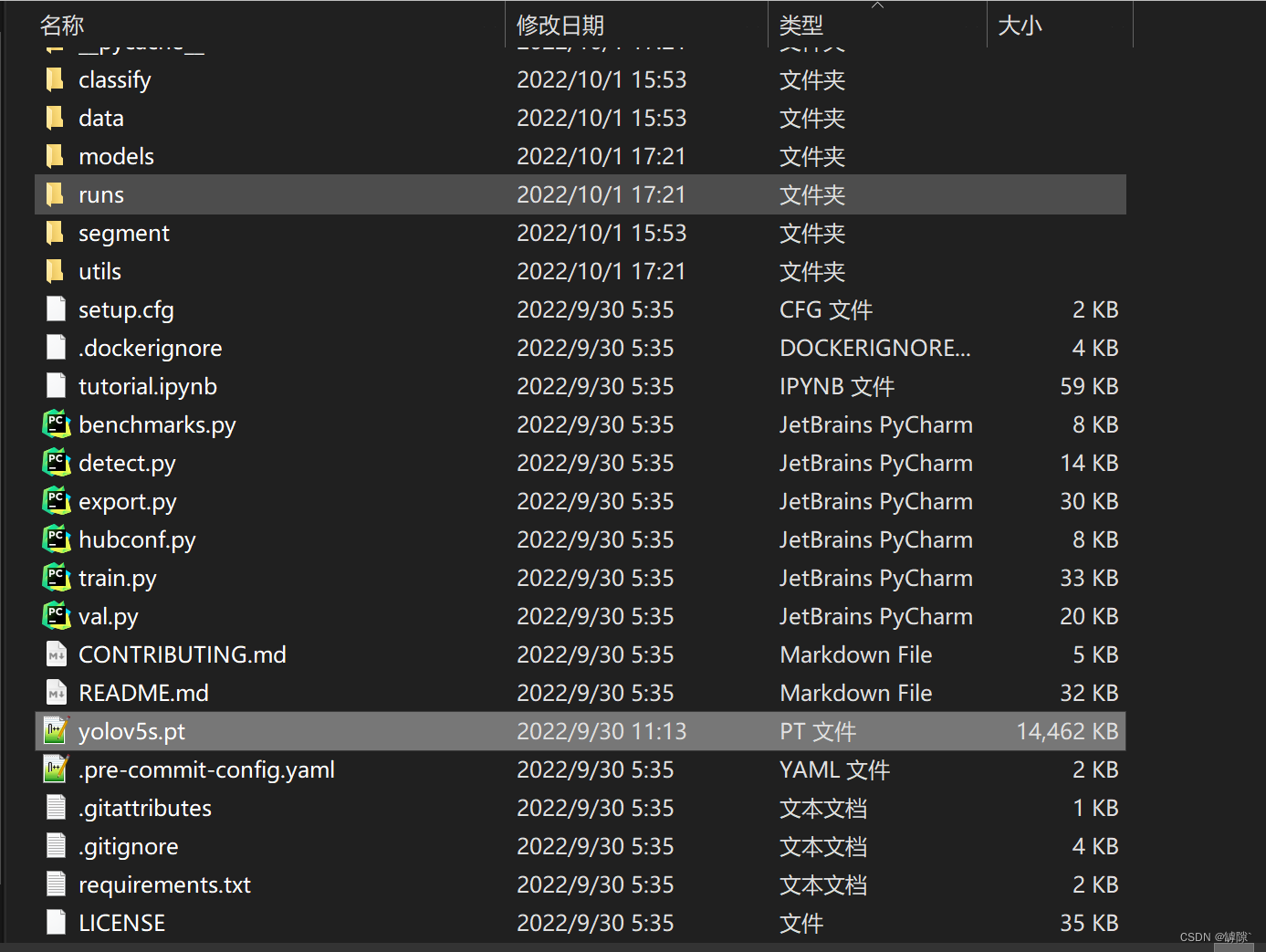Click the 35 KB size of LICENSE
The width and height of the screenshot is (1266, 952).
point(1089,923)
